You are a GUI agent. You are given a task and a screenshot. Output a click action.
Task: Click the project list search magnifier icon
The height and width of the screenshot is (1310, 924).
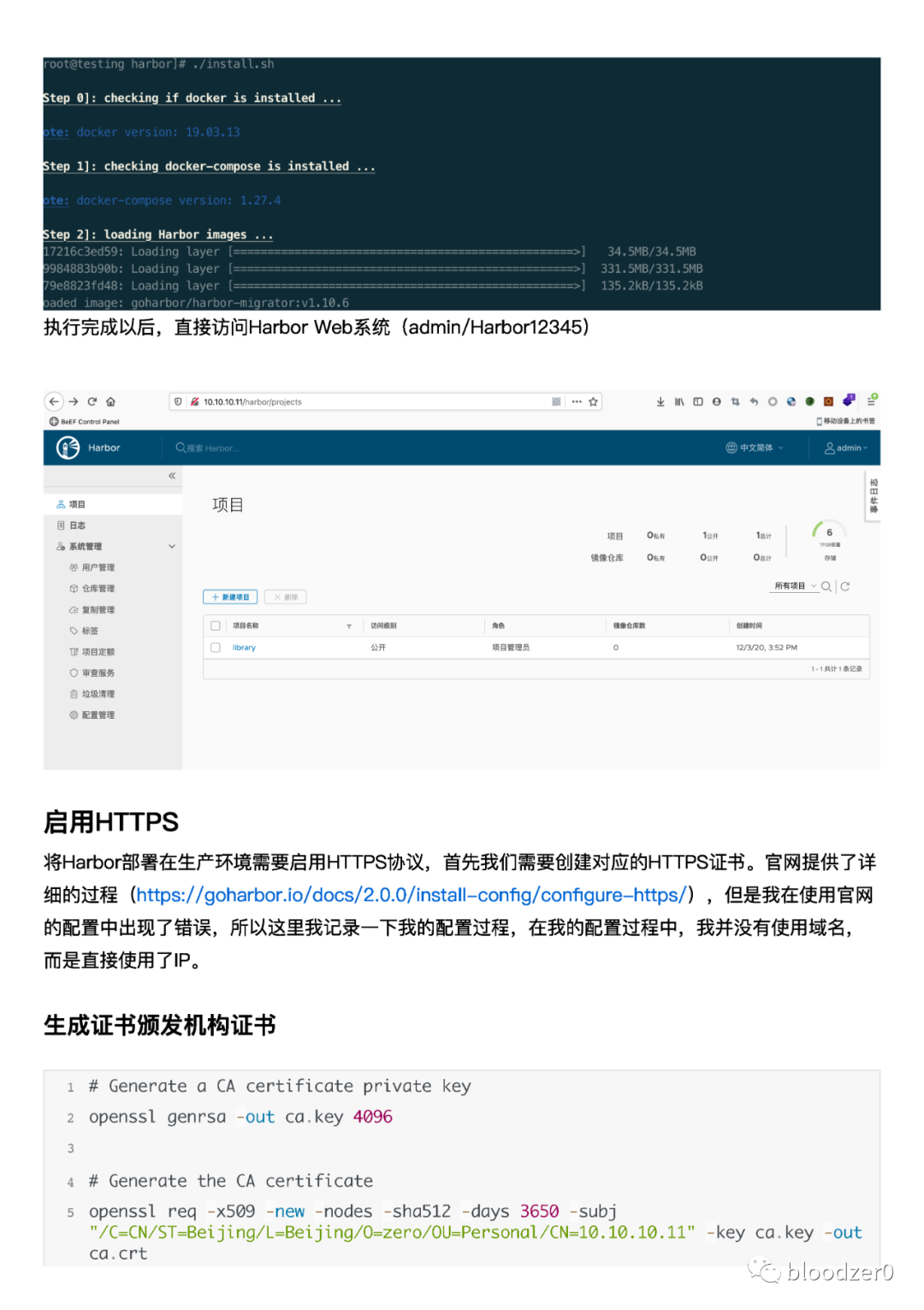826,586
